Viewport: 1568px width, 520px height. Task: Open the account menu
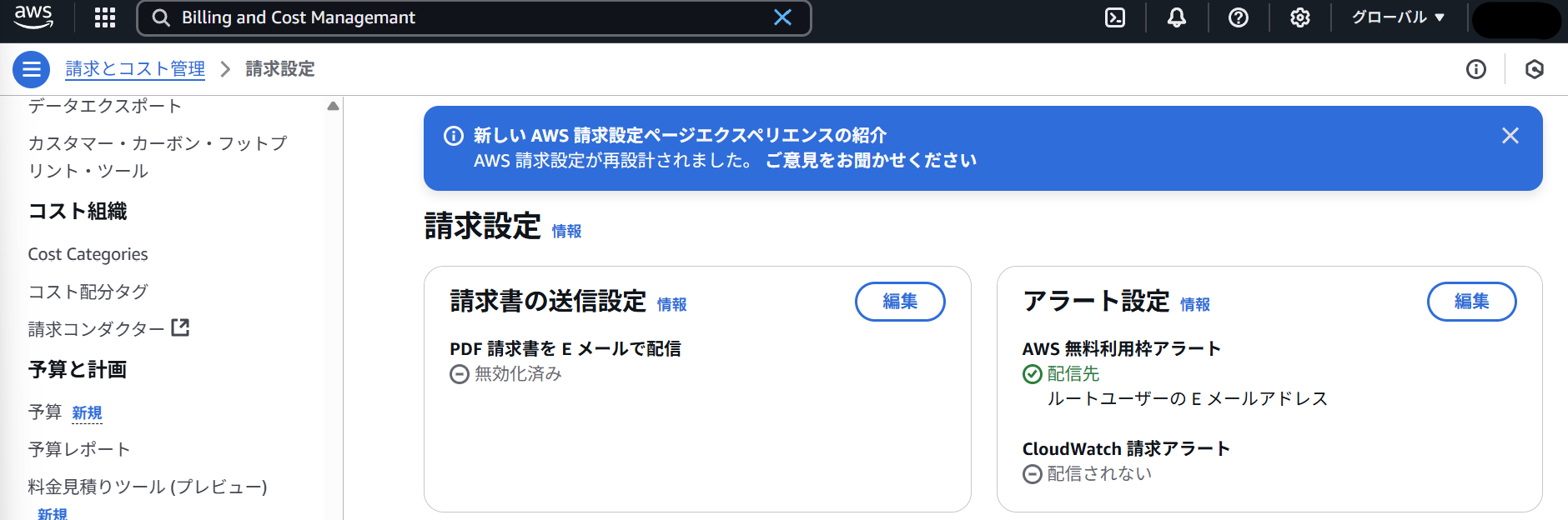click(x=1516, y=20)
